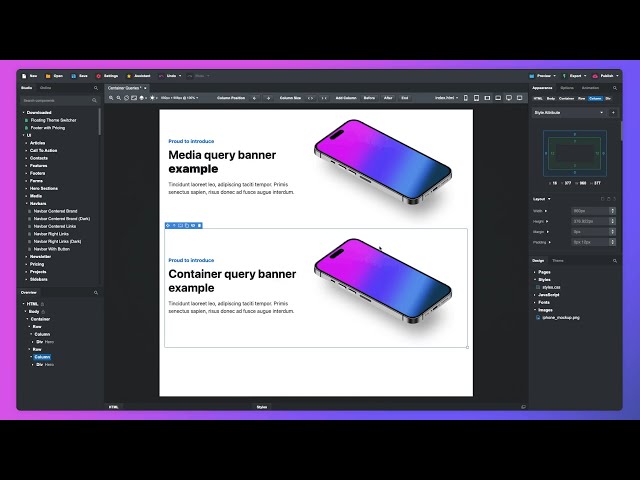Click the zoom in magnifier icon
Screen dimensions: 640x480
(111, 98)
